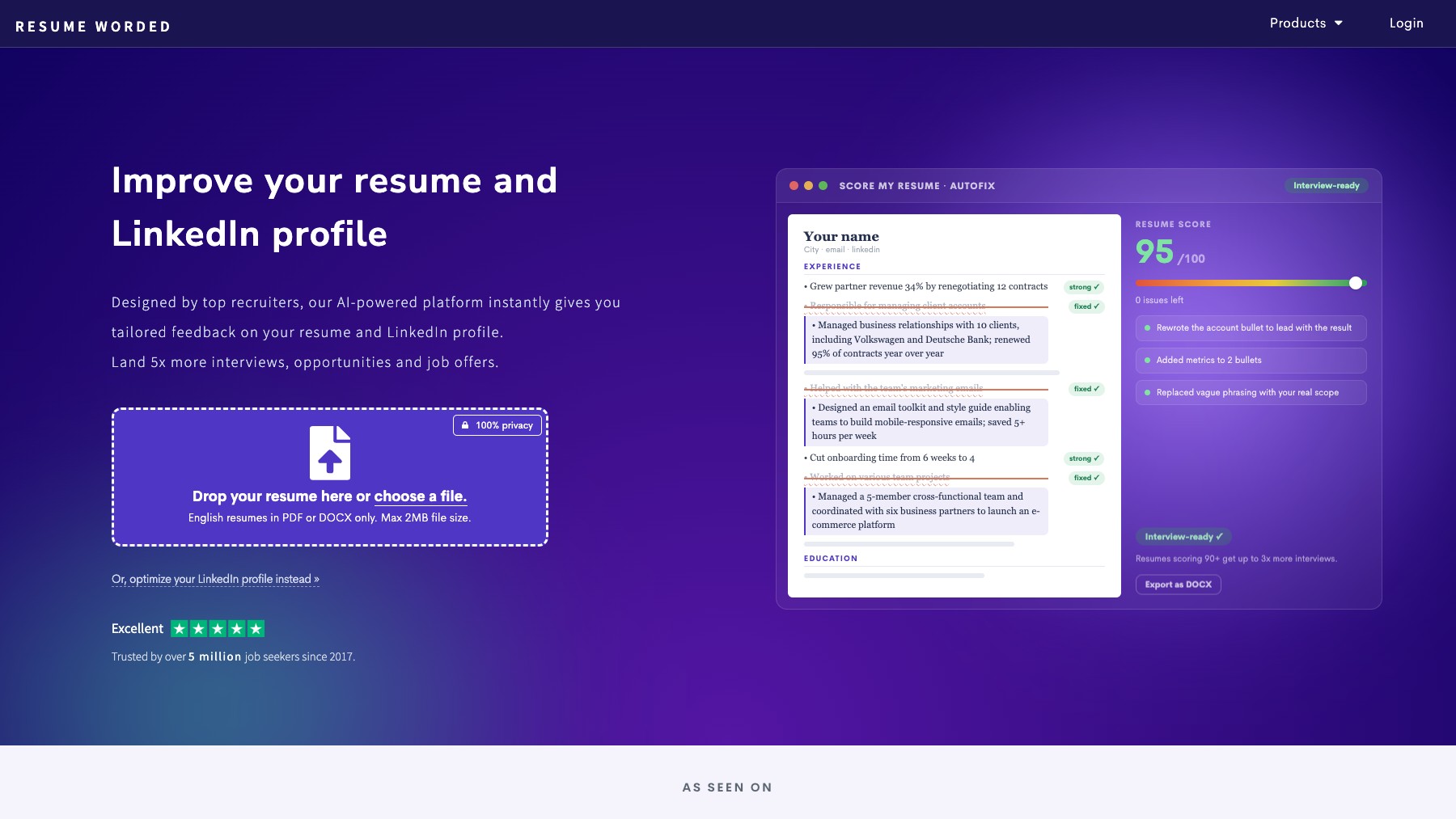This screenshot has height=819, width=1456.
Task: Click the upload file icon
Action: pos(330,453)
